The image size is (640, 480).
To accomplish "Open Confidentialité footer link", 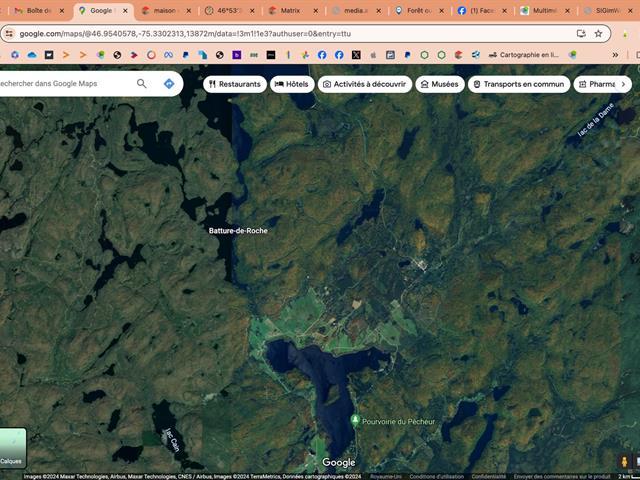I will click(x=489, y=476).
